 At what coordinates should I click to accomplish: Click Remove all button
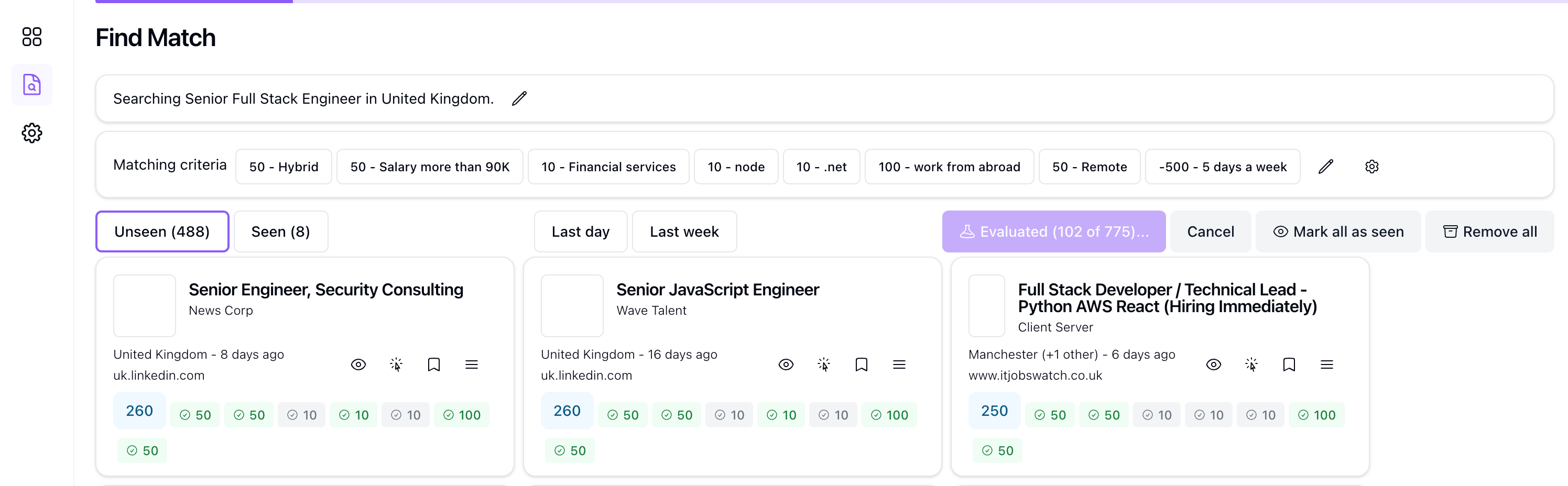pyautogui.click(x=1489, y=232)
